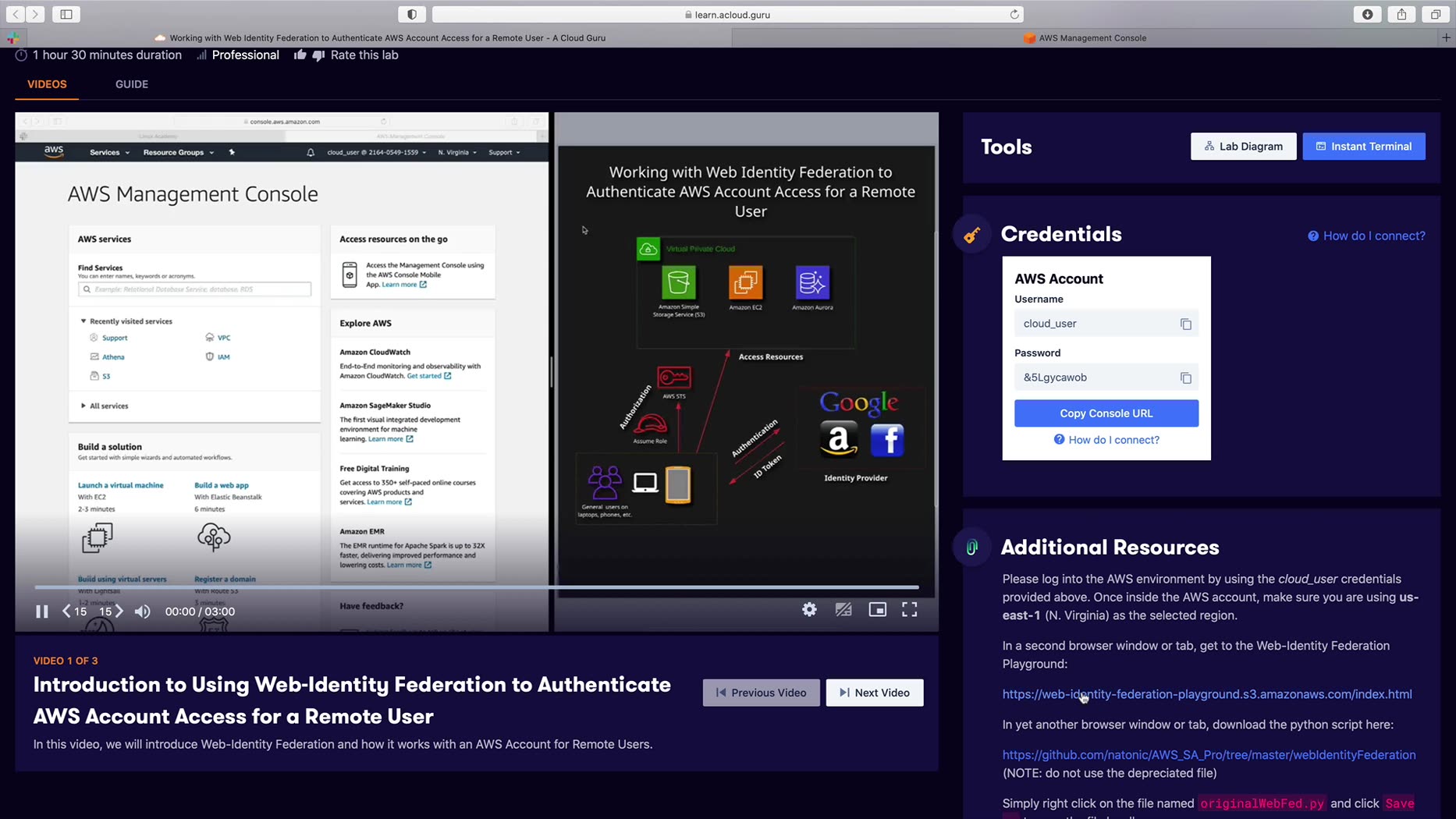1456x819 pixels.
Task: Select the VIDEOS tab
Action: pyautogui.click(x=47, y=84)
